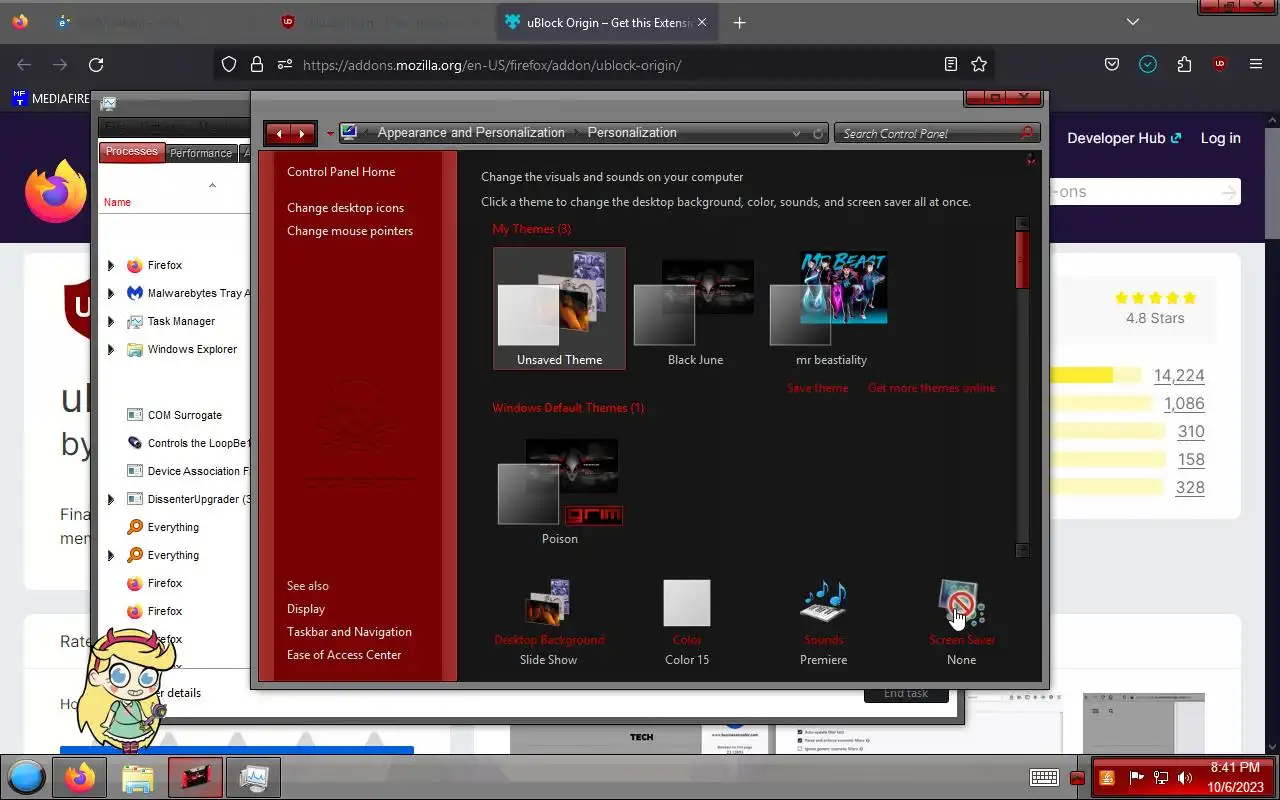Screen dimensions: 1280x800
Task: Open the Firefox hamburger application menu
Action: coord(1256,65)
